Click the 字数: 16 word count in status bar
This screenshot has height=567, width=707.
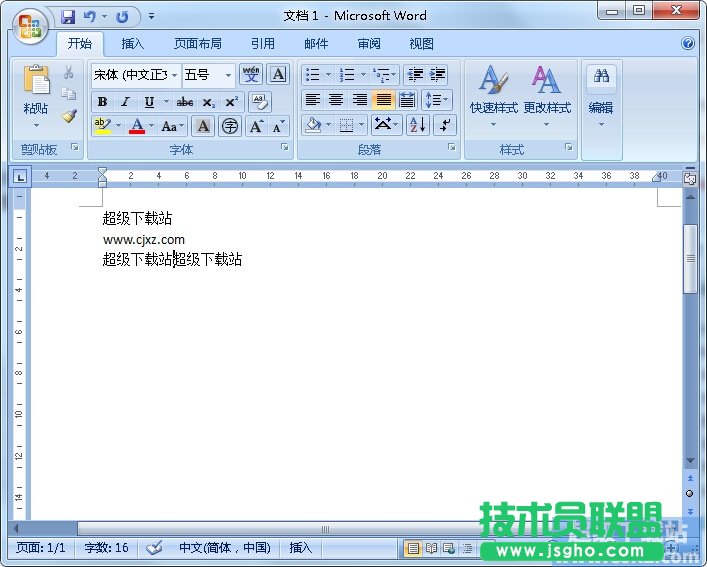pos(106,548)
